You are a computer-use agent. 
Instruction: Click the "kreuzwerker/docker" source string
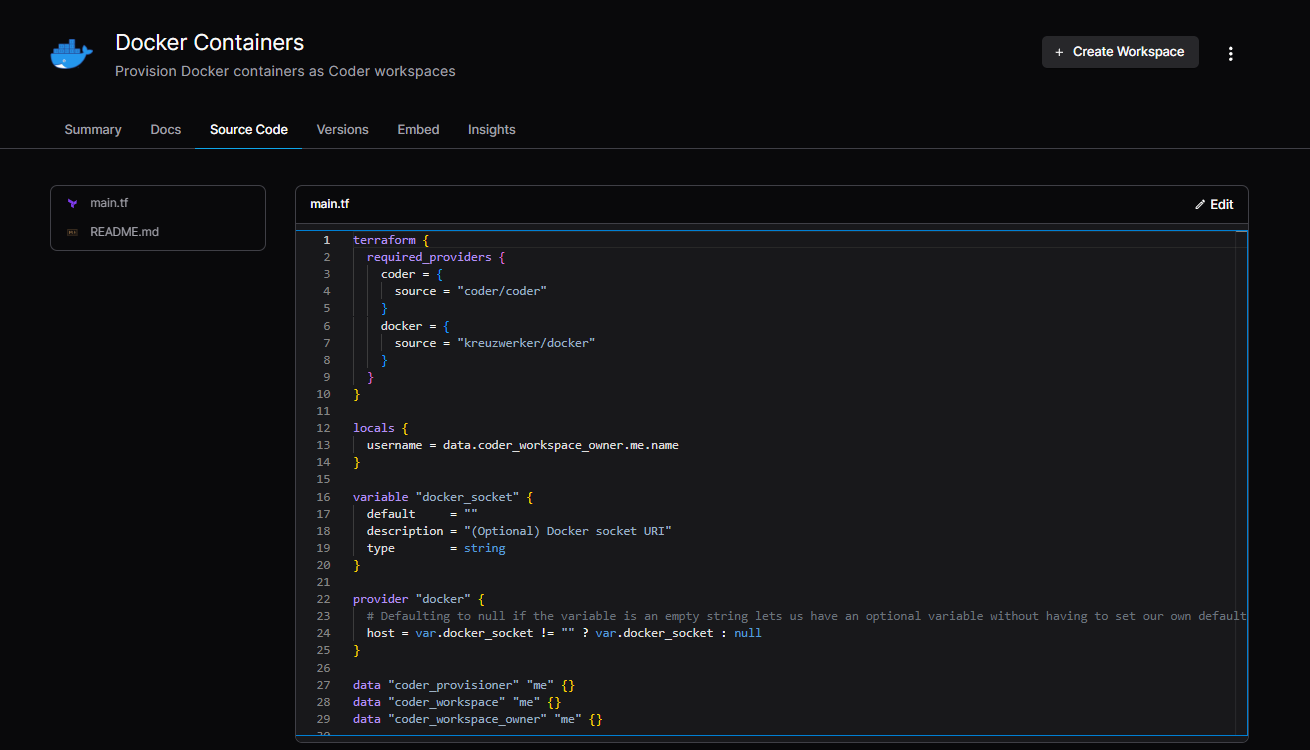tap(526, 343)
